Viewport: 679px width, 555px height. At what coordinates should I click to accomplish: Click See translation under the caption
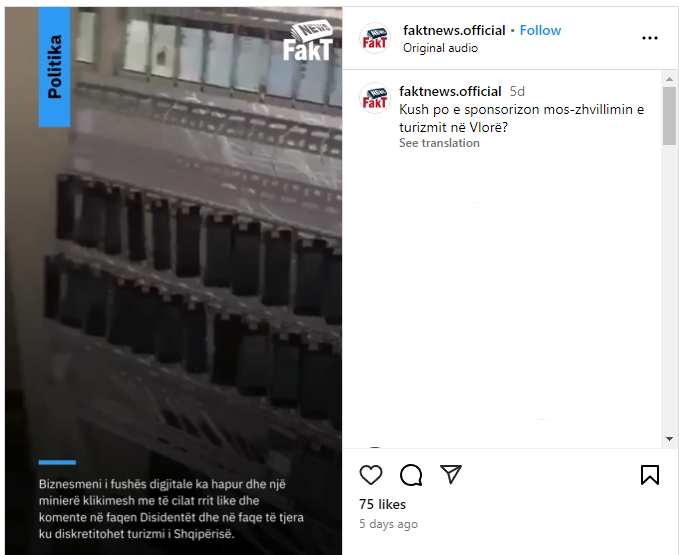pyautogui.click(x=439, y=143)
